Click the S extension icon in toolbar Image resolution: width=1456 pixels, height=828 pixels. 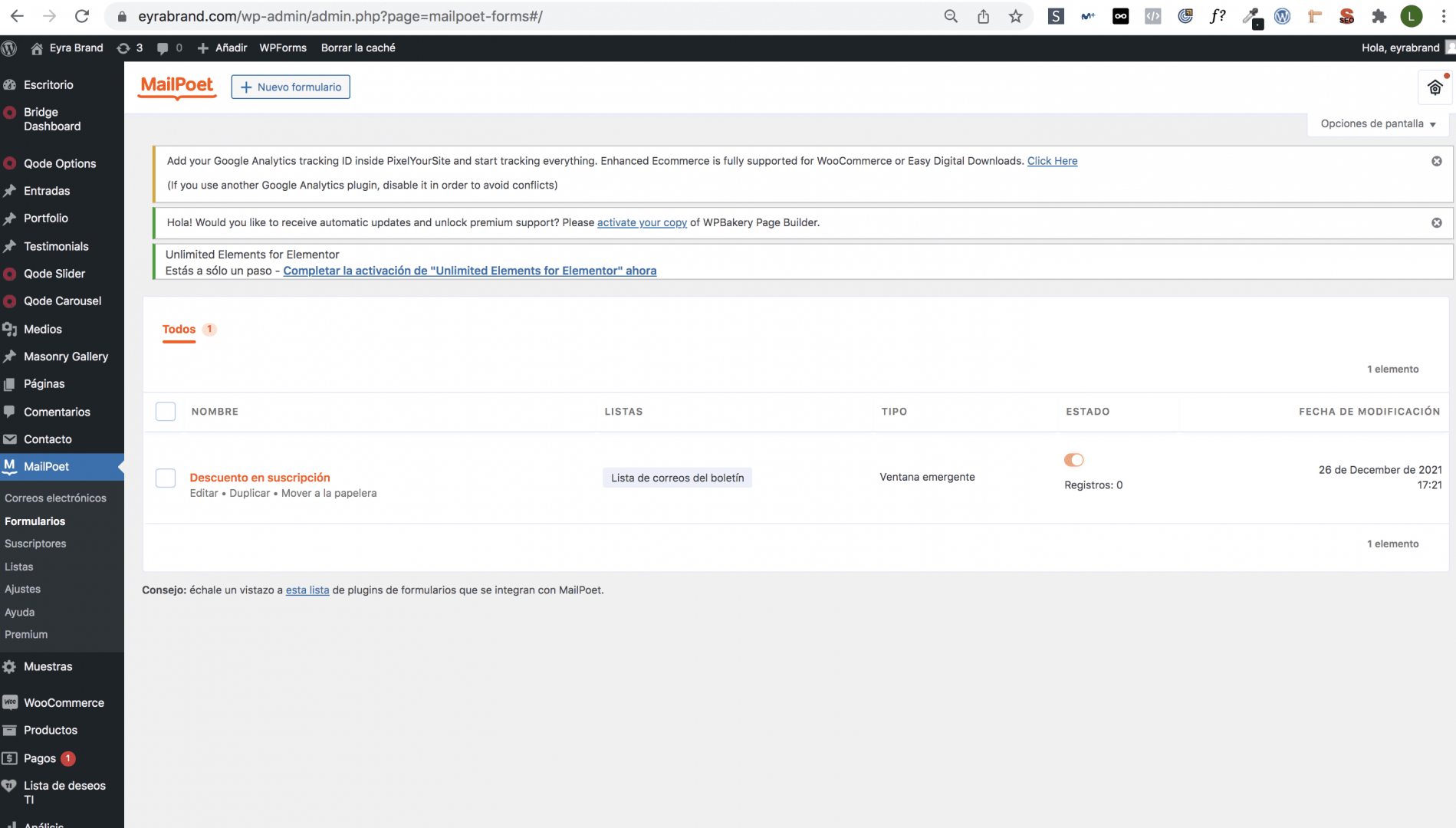(x=1056, y=16)
